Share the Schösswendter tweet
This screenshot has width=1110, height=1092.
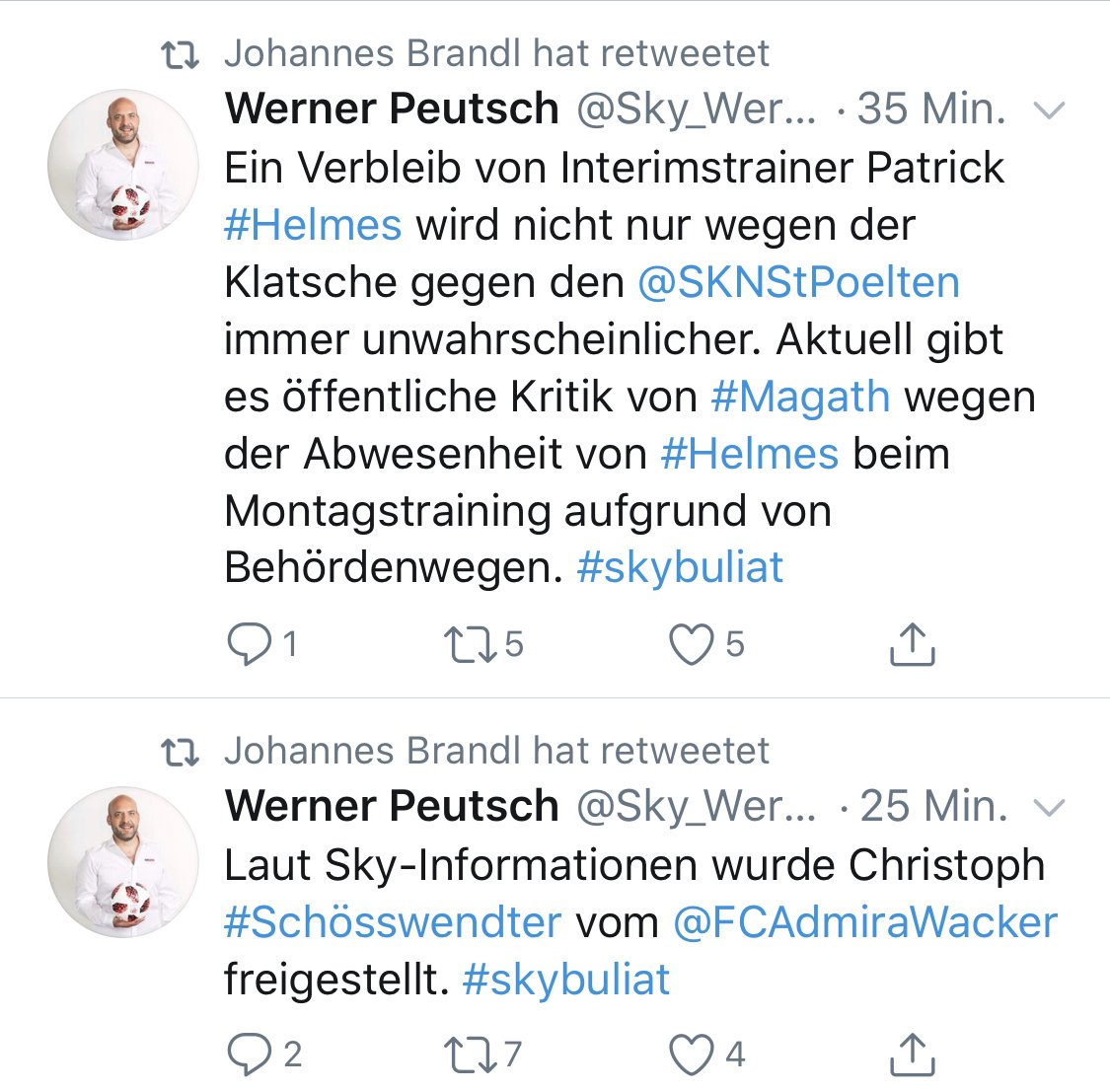pyautogui.click(x=912, y=1055)
